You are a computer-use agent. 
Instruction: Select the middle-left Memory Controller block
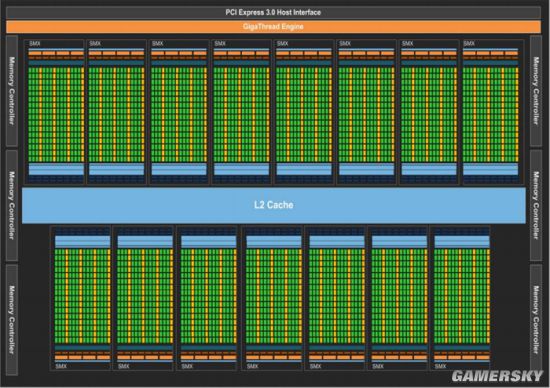(x=12, y=206)
